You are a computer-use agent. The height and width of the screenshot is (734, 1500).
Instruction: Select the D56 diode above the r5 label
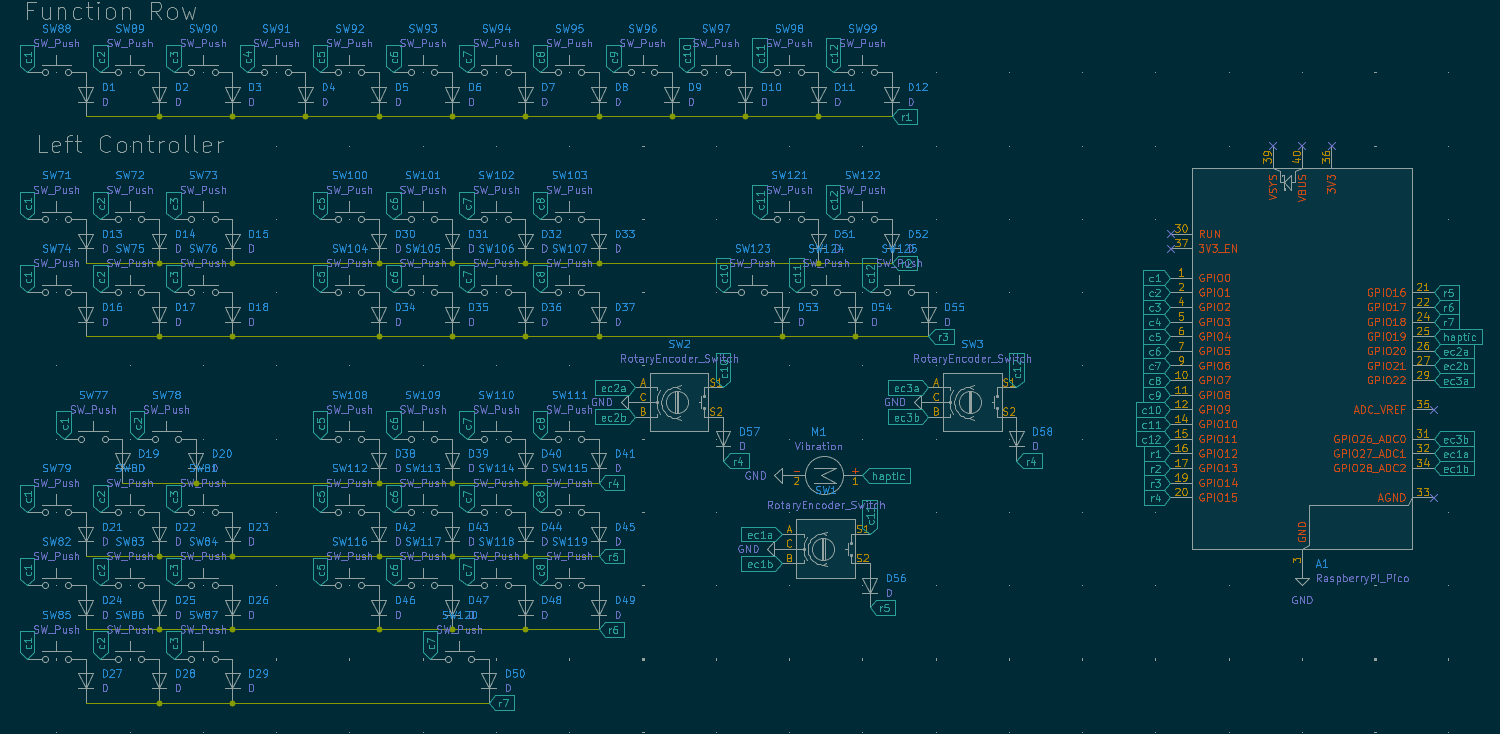pos(869,584)
